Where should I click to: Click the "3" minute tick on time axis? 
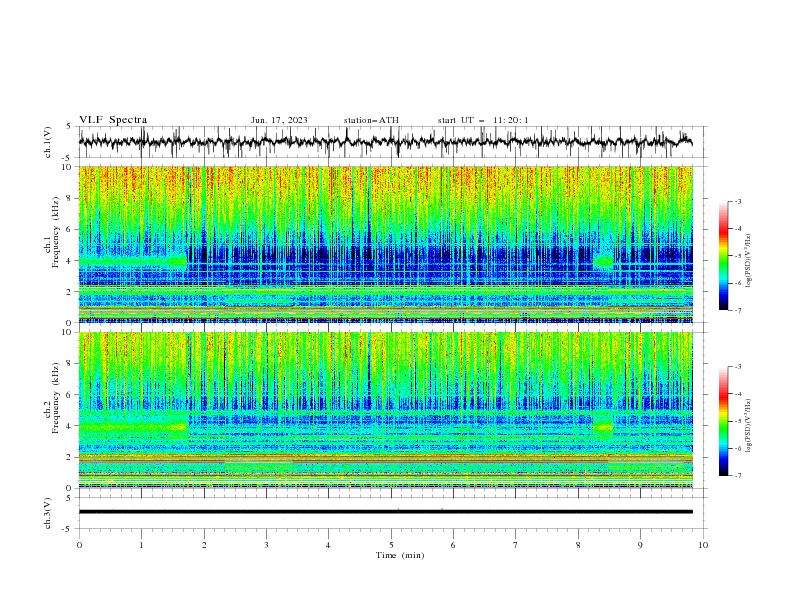(266, 545)
